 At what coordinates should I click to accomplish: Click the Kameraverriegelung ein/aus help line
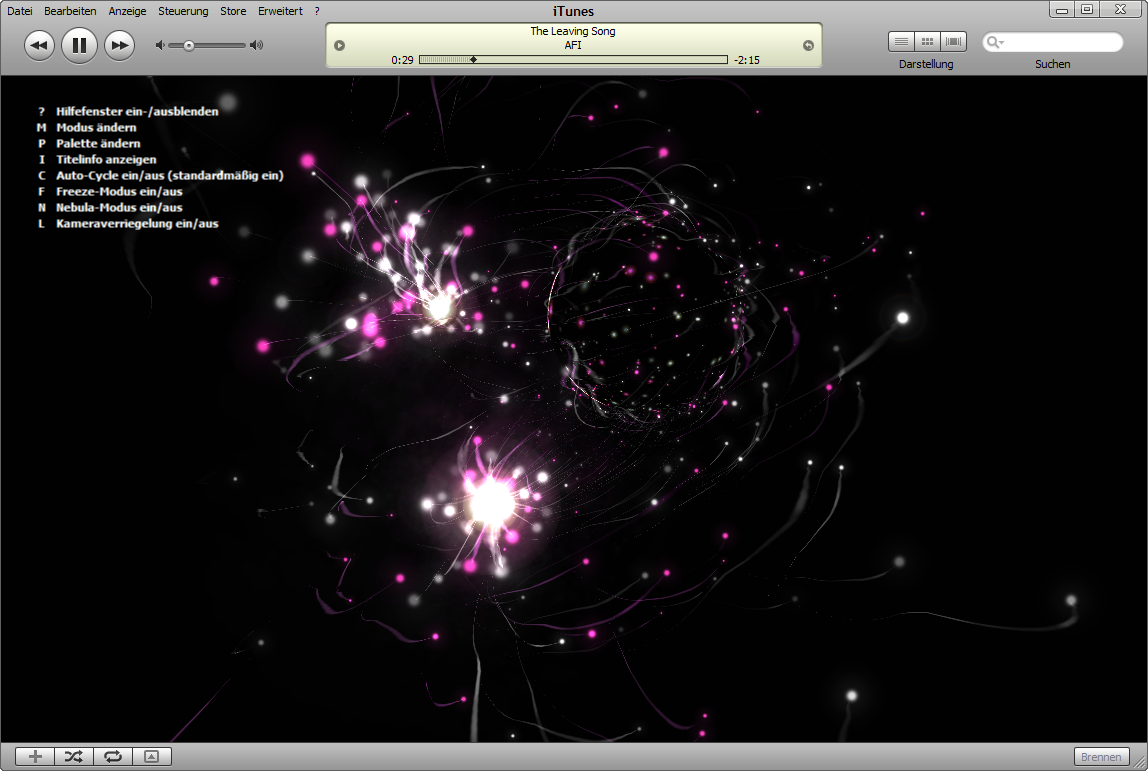(128, 224)
